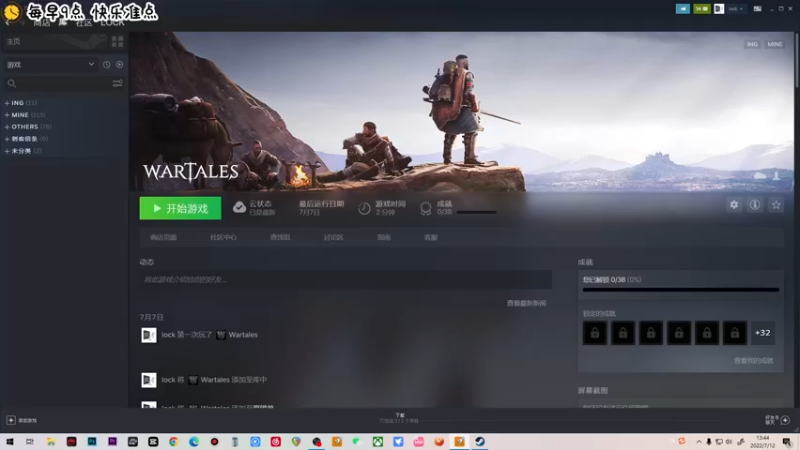This screenshot has height=450, width=800.
Task: Click the Steam taskbar icon
Action: click(x=480, y=441)
